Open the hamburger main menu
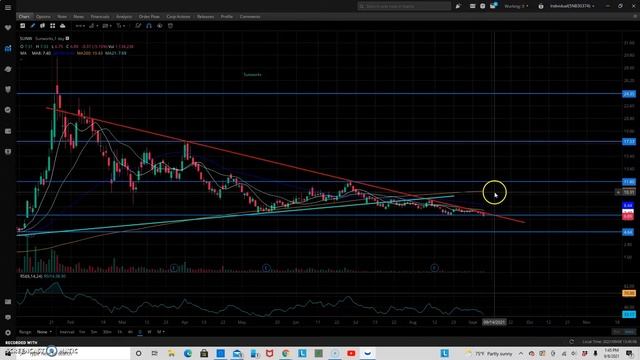The image size is (640, 360). pos(8,7)
